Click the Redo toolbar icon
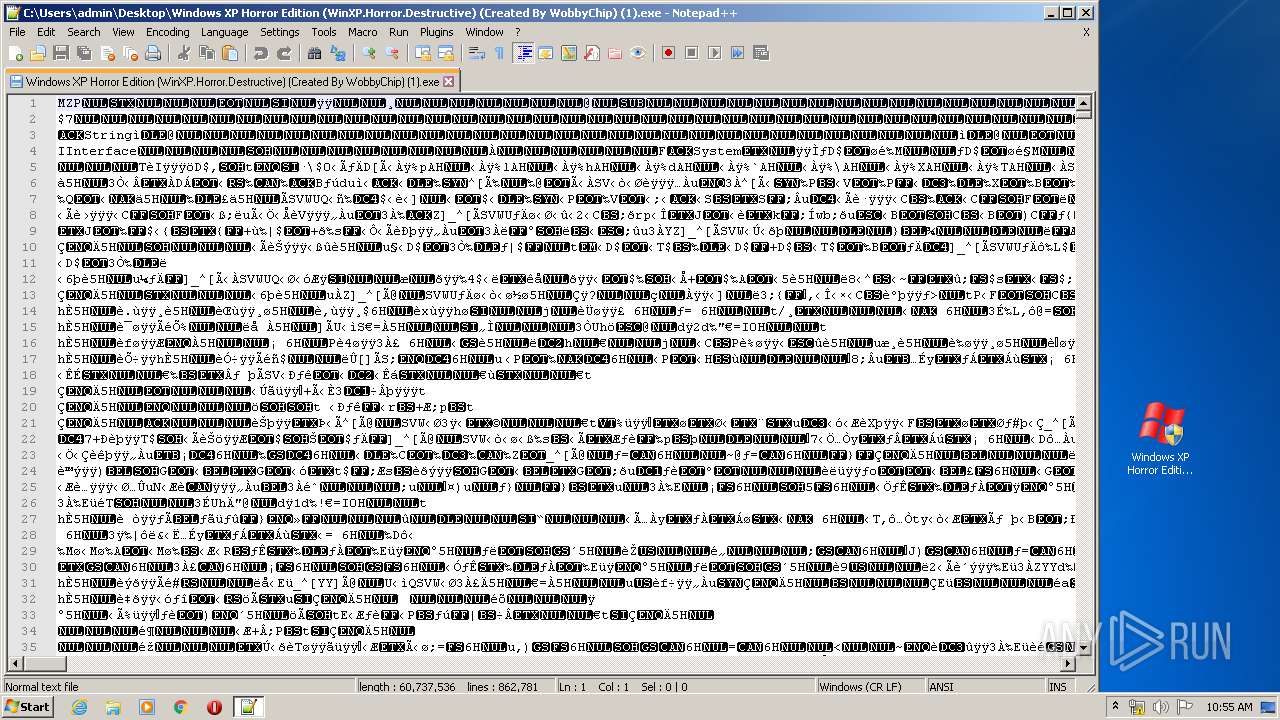Screen dimensions: 1280x720 click(x=284, y=53)
